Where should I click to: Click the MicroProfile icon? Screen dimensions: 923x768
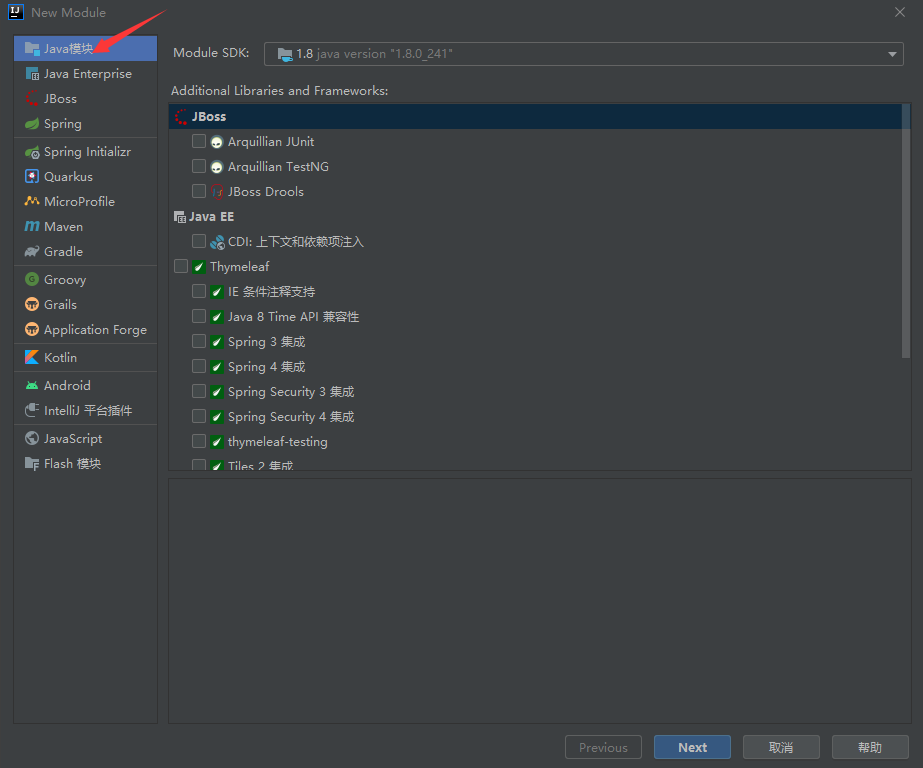coord(32,201)
